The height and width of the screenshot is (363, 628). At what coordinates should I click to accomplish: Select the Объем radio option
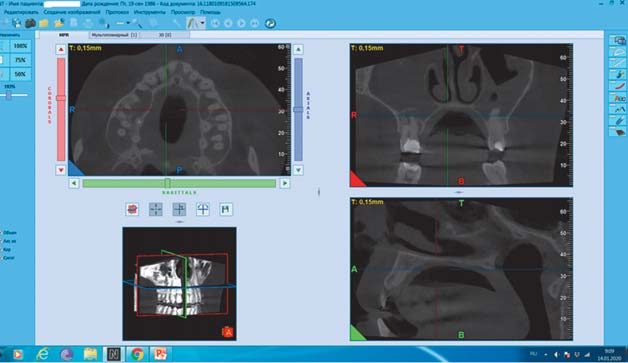point(8,232)
